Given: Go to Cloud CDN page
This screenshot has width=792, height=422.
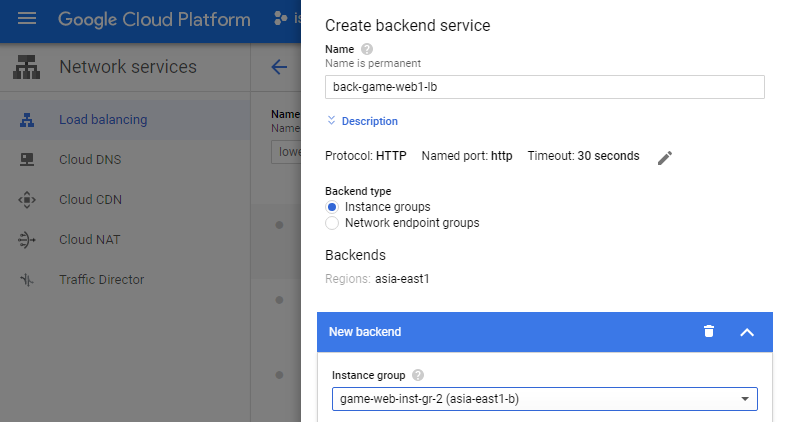Looking at the screenshot, I should coord(90,200).
